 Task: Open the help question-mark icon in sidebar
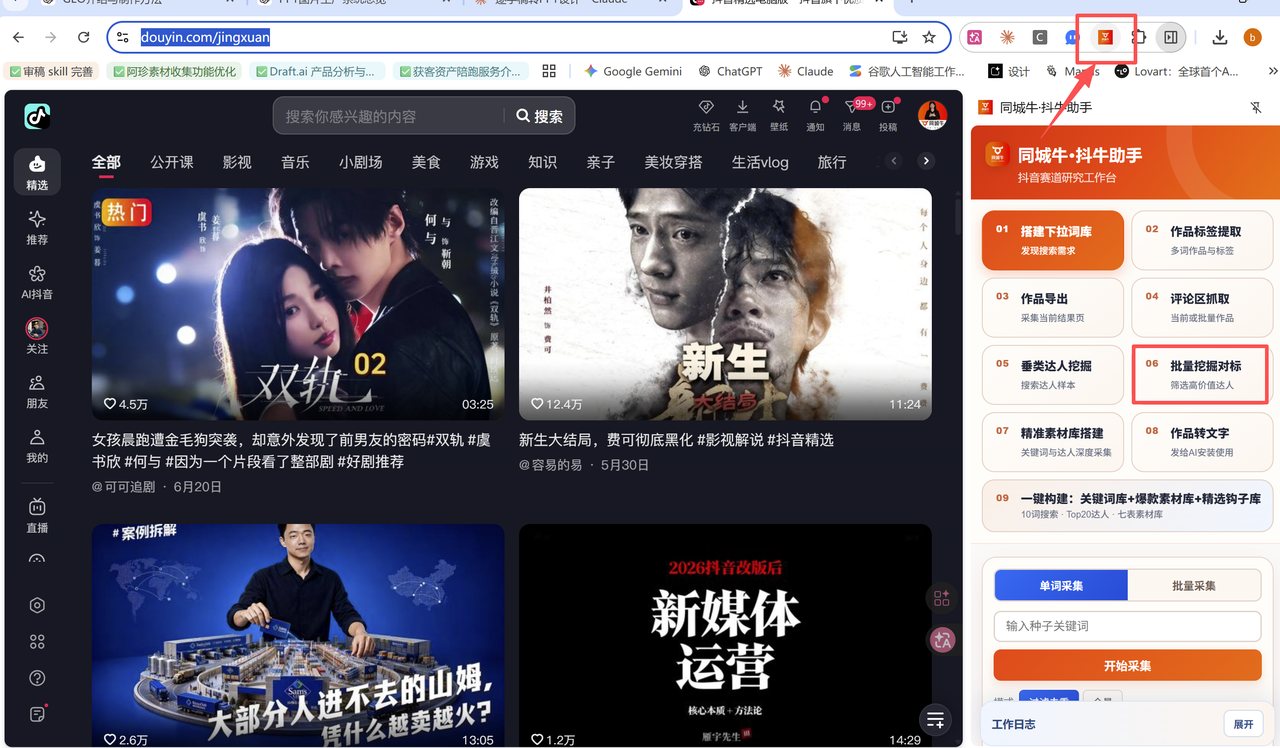click(37, 677)
